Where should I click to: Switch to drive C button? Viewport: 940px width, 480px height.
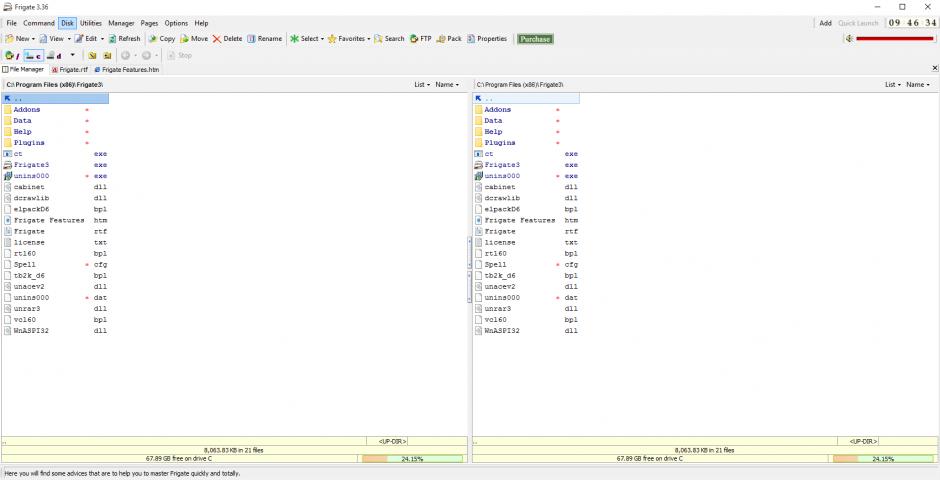(x=34, y=56)
